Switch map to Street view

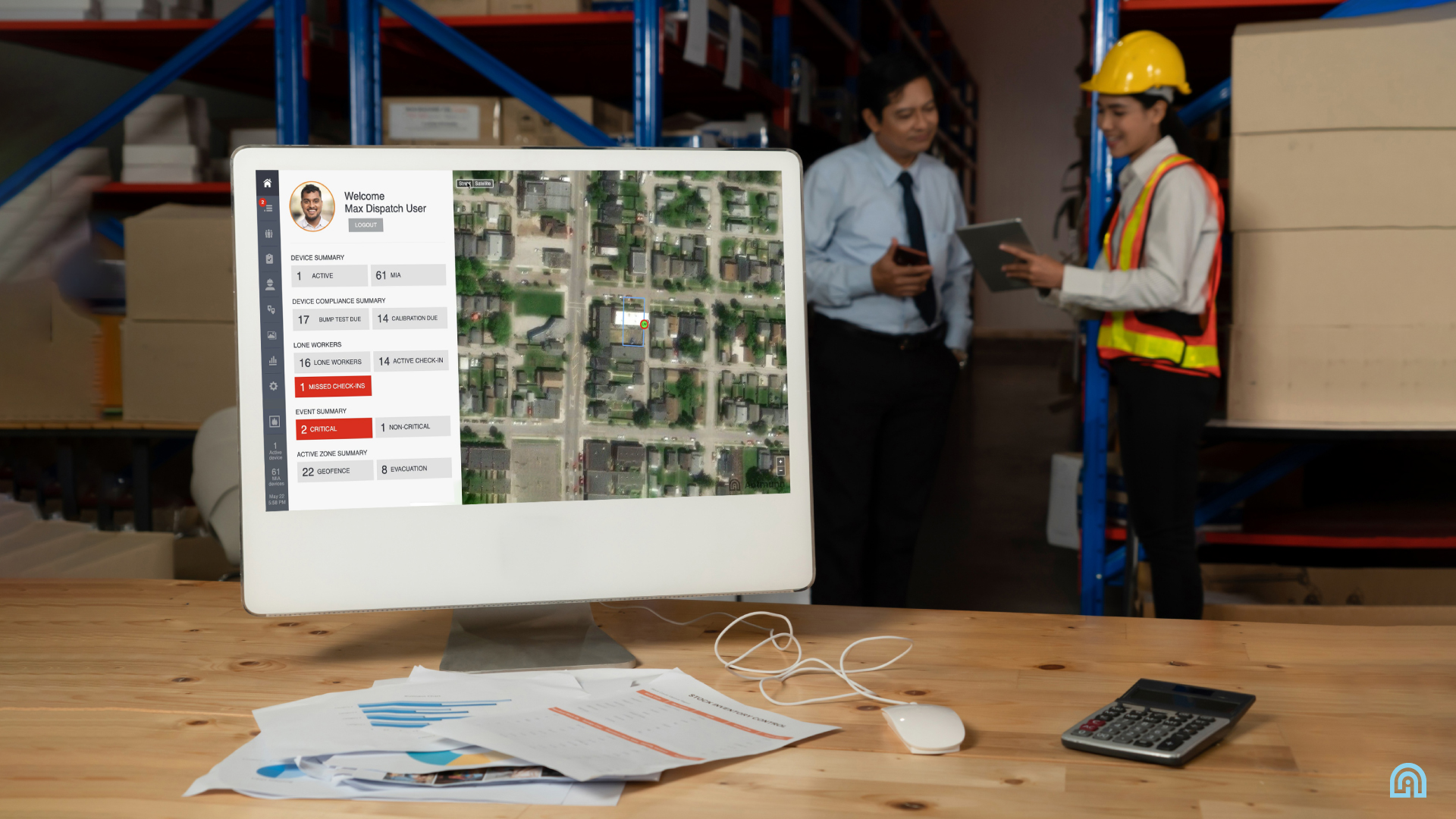[x=464, y=184]
